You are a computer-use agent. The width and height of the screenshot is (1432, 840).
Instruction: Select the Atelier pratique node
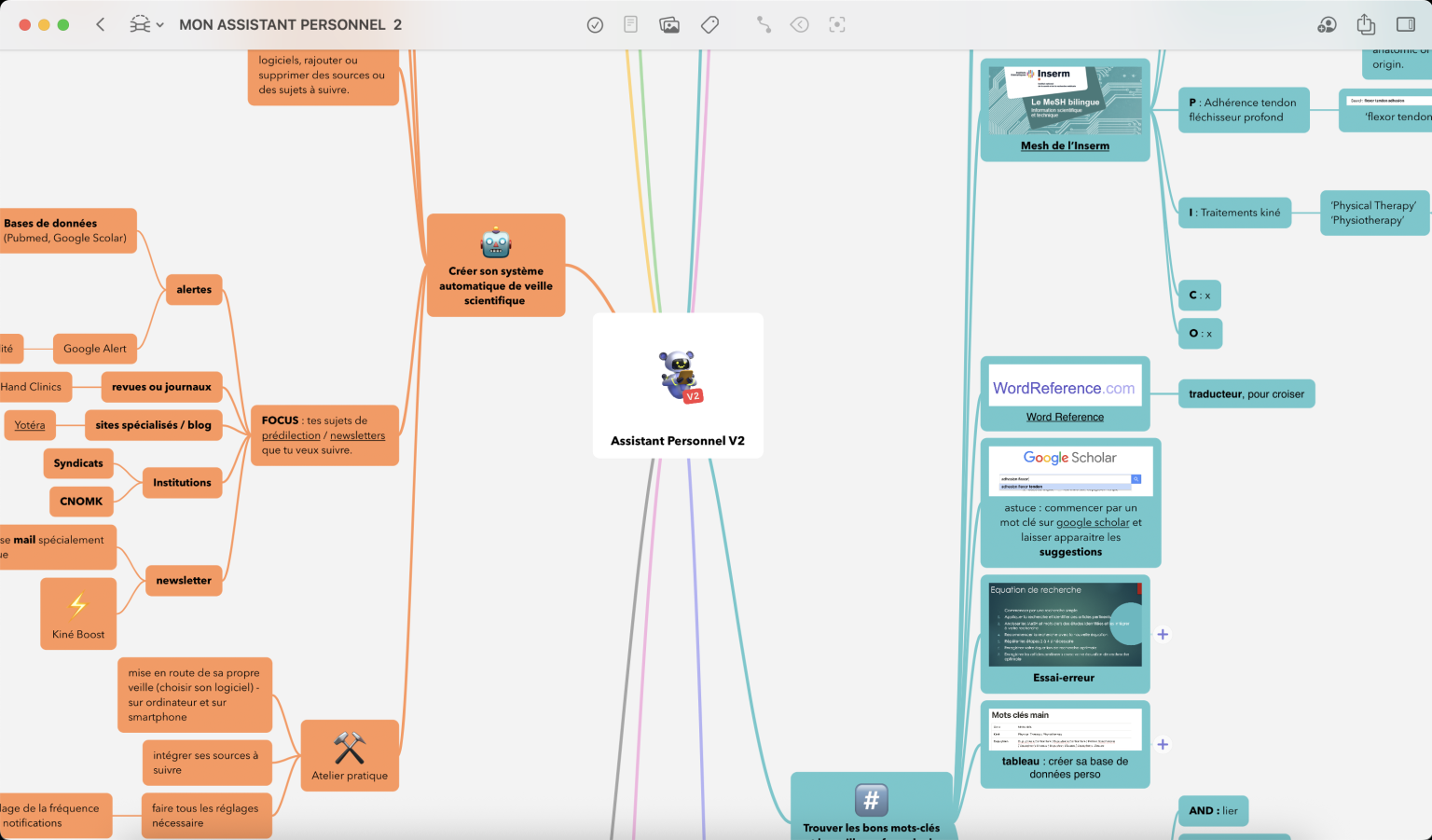(x=350, y=756)
